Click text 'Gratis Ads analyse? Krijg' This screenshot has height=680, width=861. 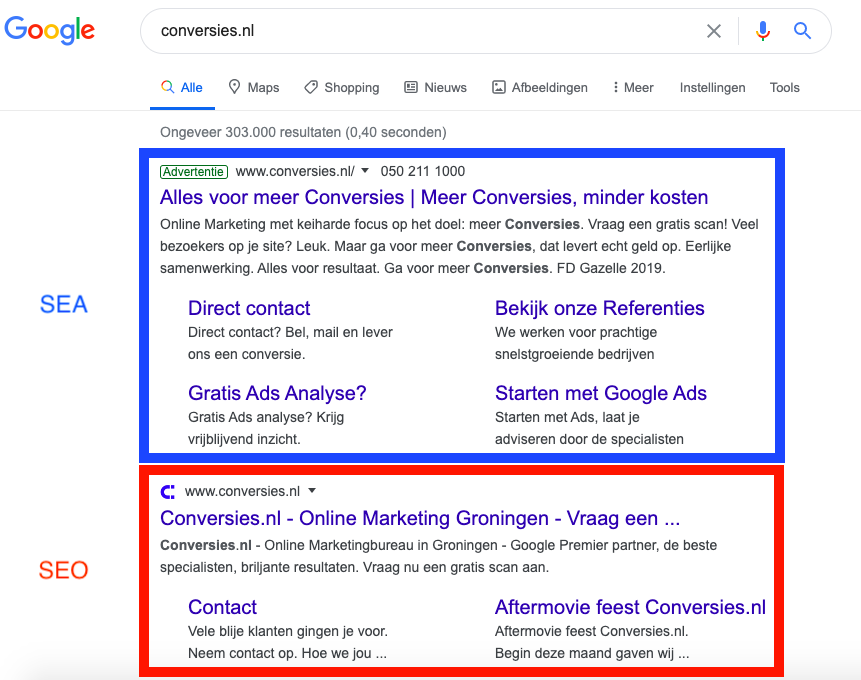pyautogui.click(x=266, y=417)
